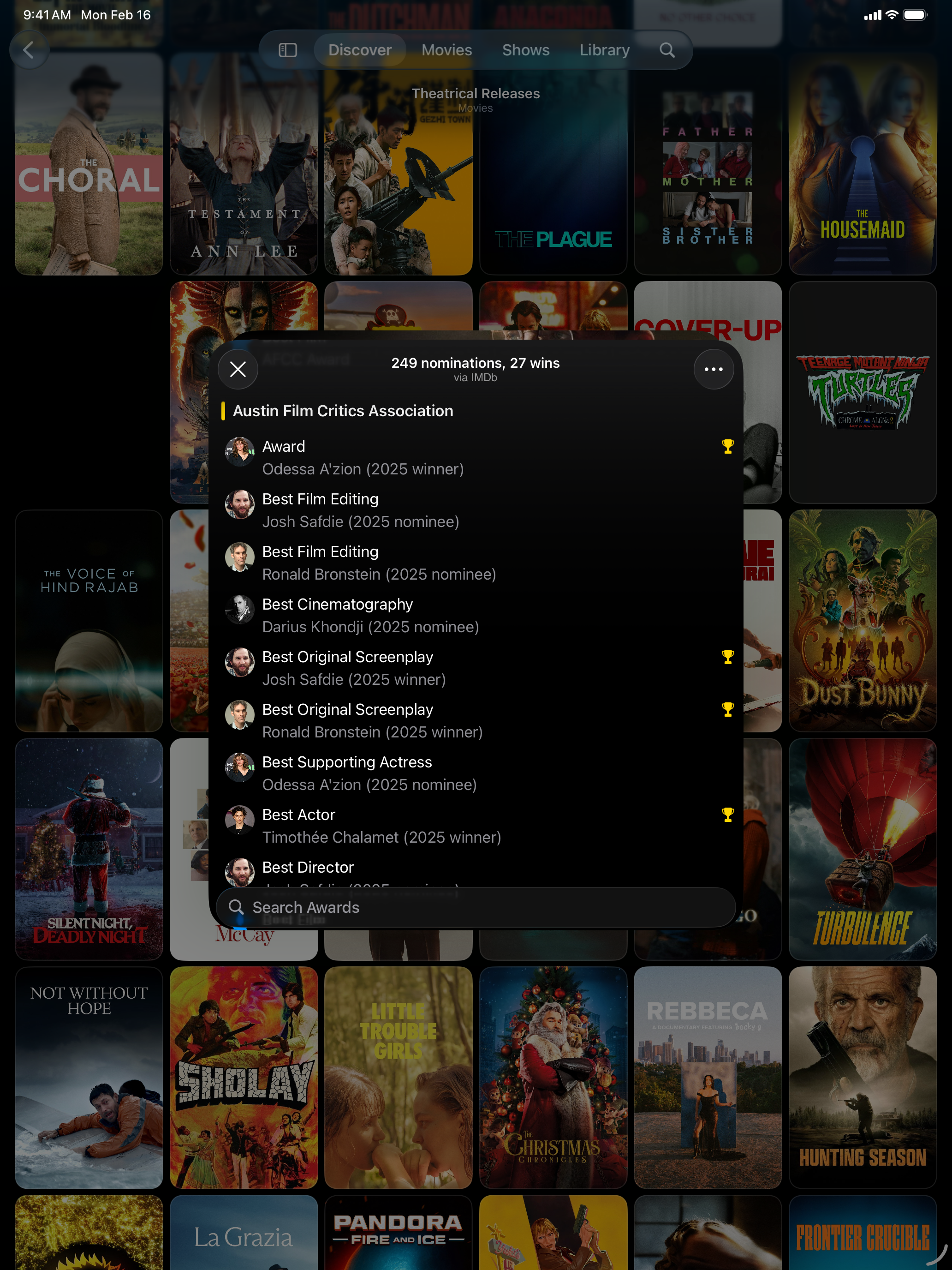Screen dimensions: 952x1270
Task: Focus the Search Awards field
Action: click(476, 907)
